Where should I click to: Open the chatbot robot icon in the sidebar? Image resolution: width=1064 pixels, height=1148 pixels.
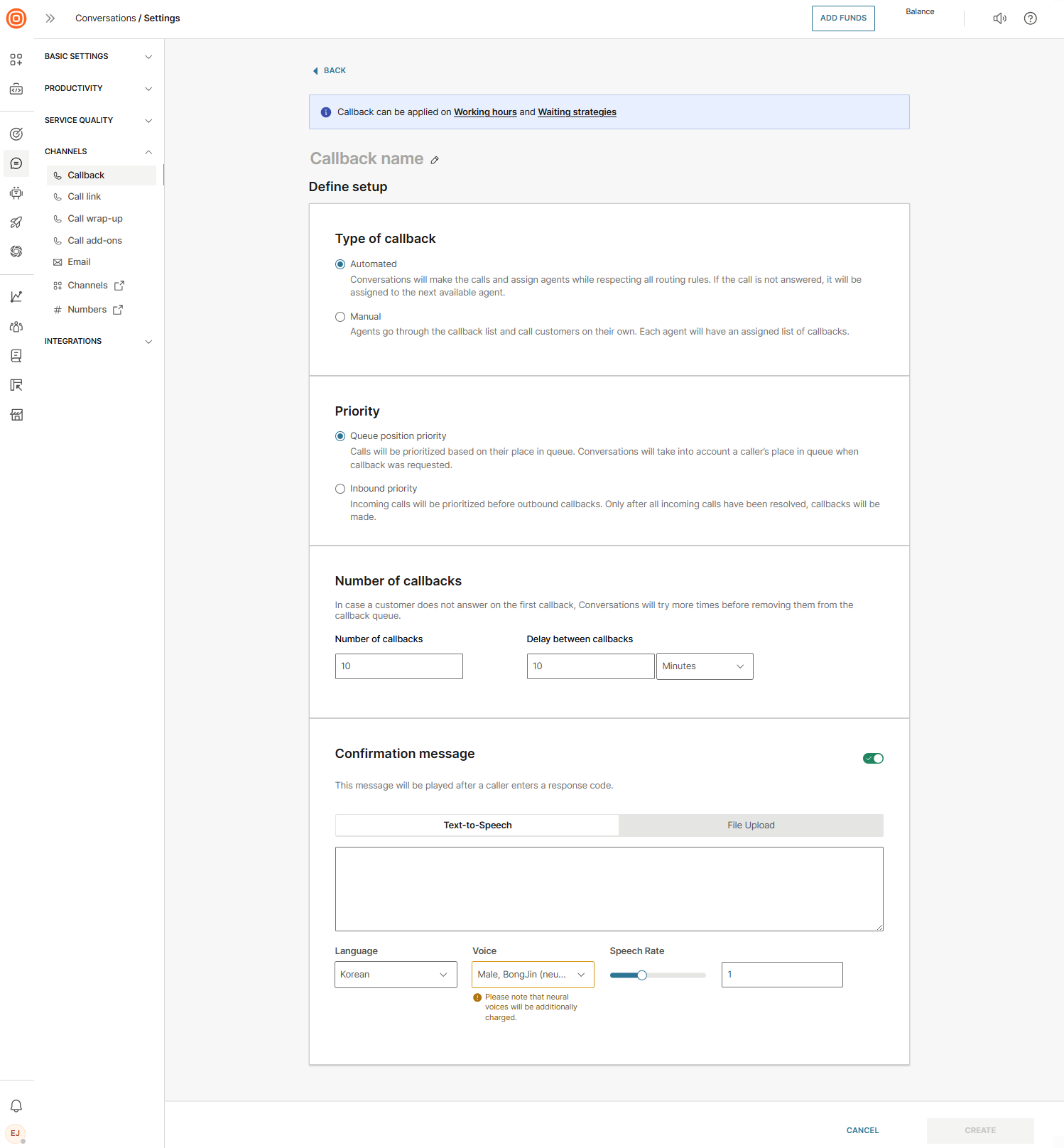[x=16, y=193]
